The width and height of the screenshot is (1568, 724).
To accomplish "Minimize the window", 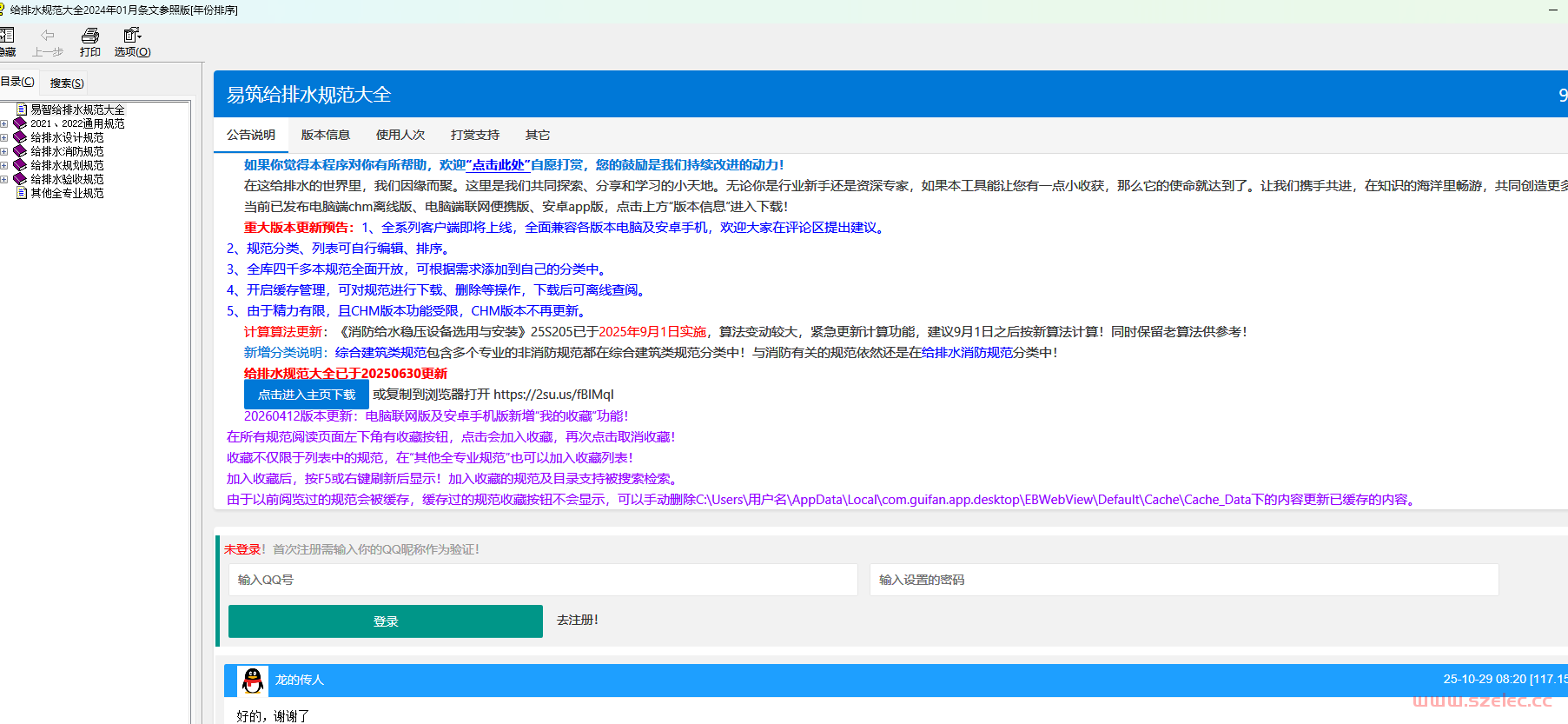I will (1553, 10).
